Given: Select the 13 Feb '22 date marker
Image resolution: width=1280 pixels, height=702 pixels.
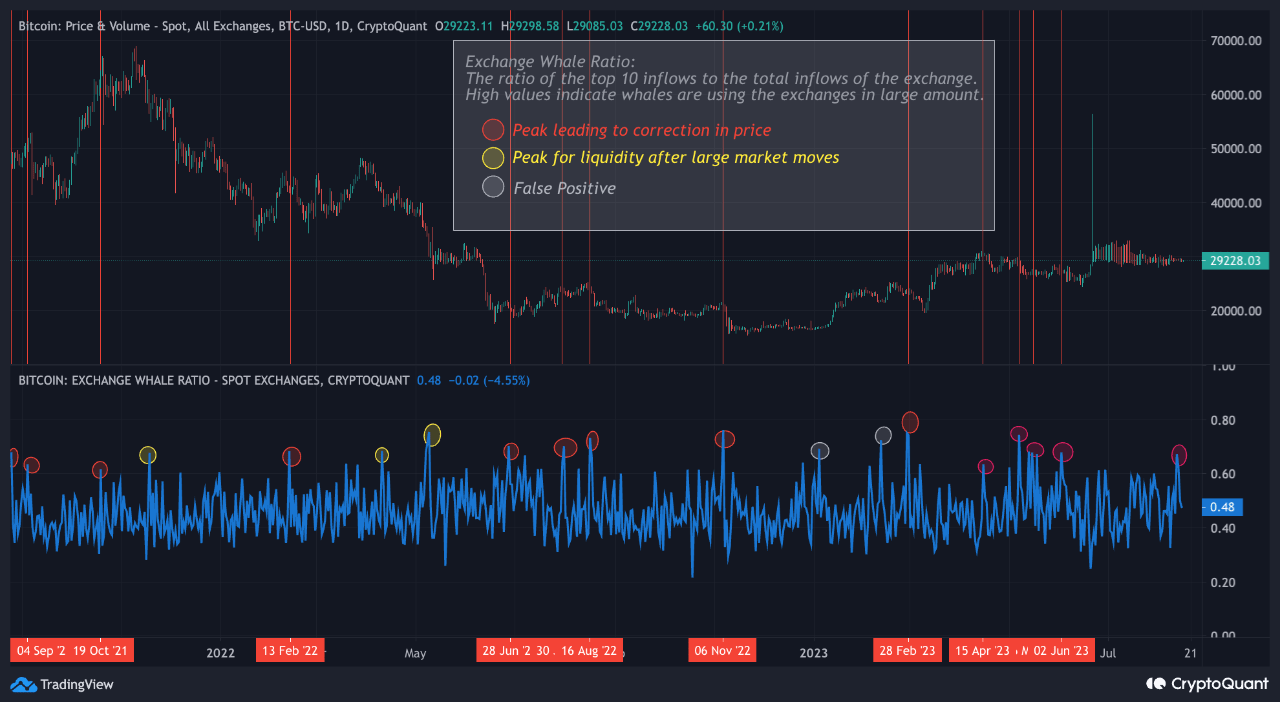Looking at the screenshot, I should 291,650.
